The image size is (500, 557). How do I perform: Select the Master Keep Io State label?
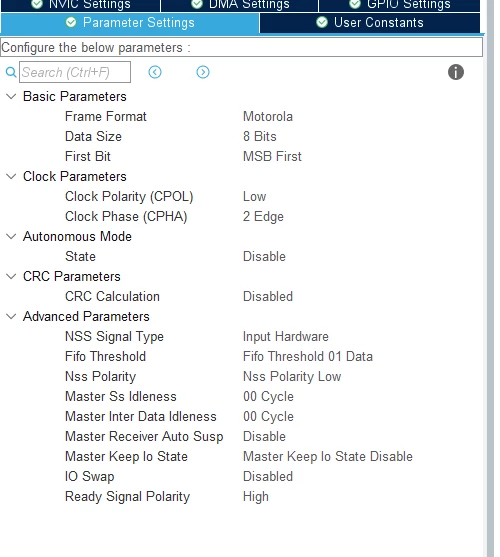click(126, 456)
